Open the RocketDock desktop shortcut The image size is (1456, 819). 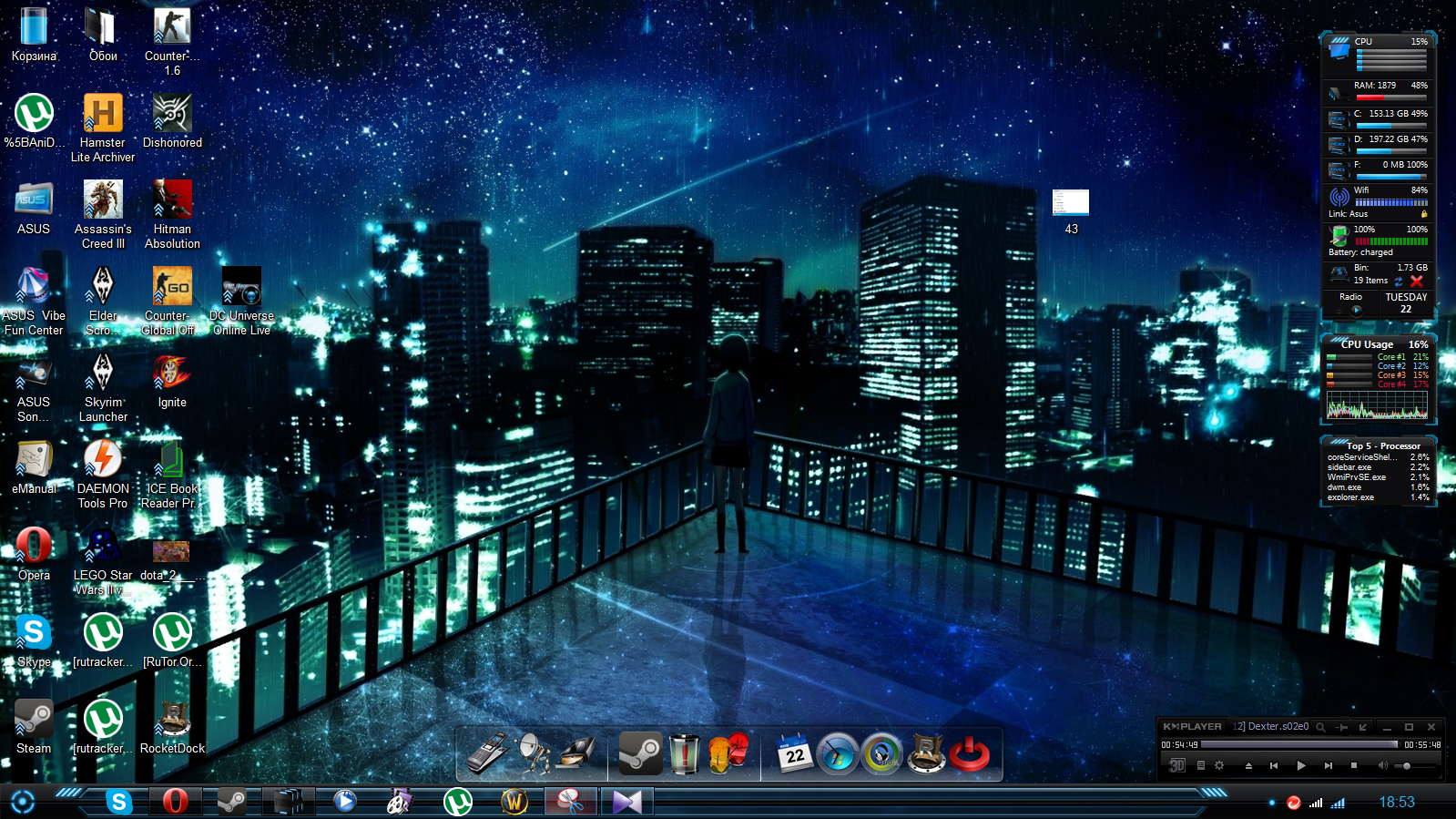pos(172,727)
